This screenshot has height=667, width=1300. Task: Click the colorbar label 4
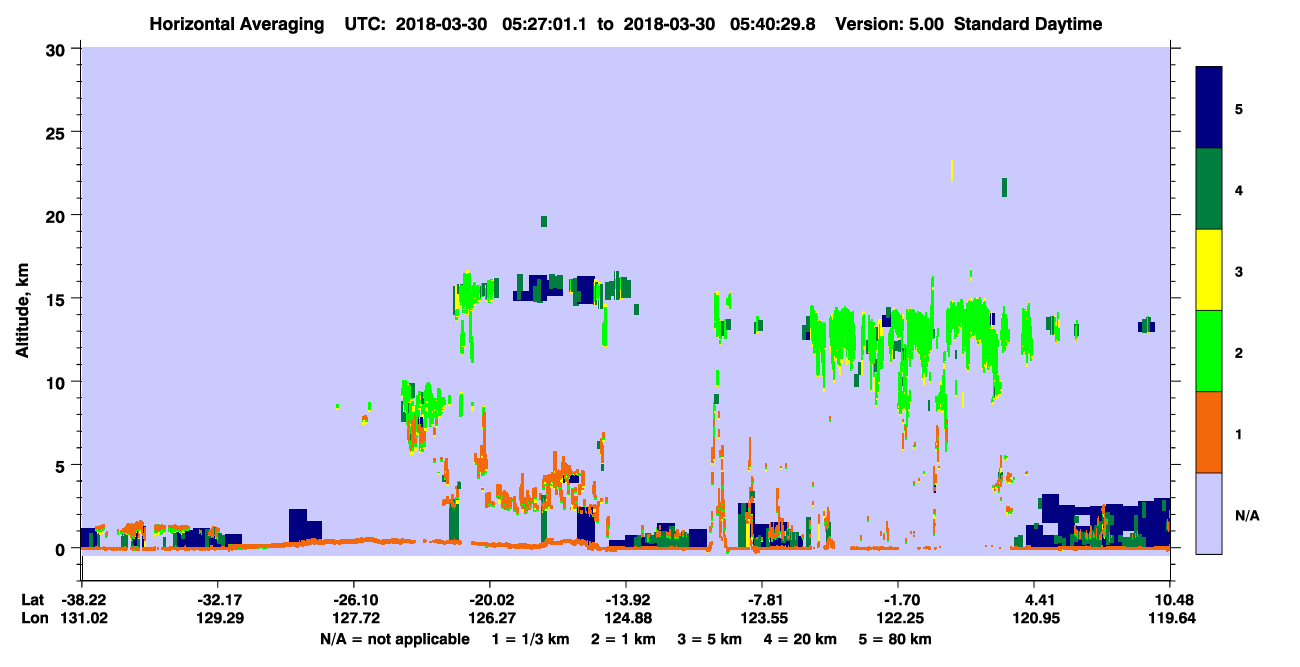pos(1239,189)
